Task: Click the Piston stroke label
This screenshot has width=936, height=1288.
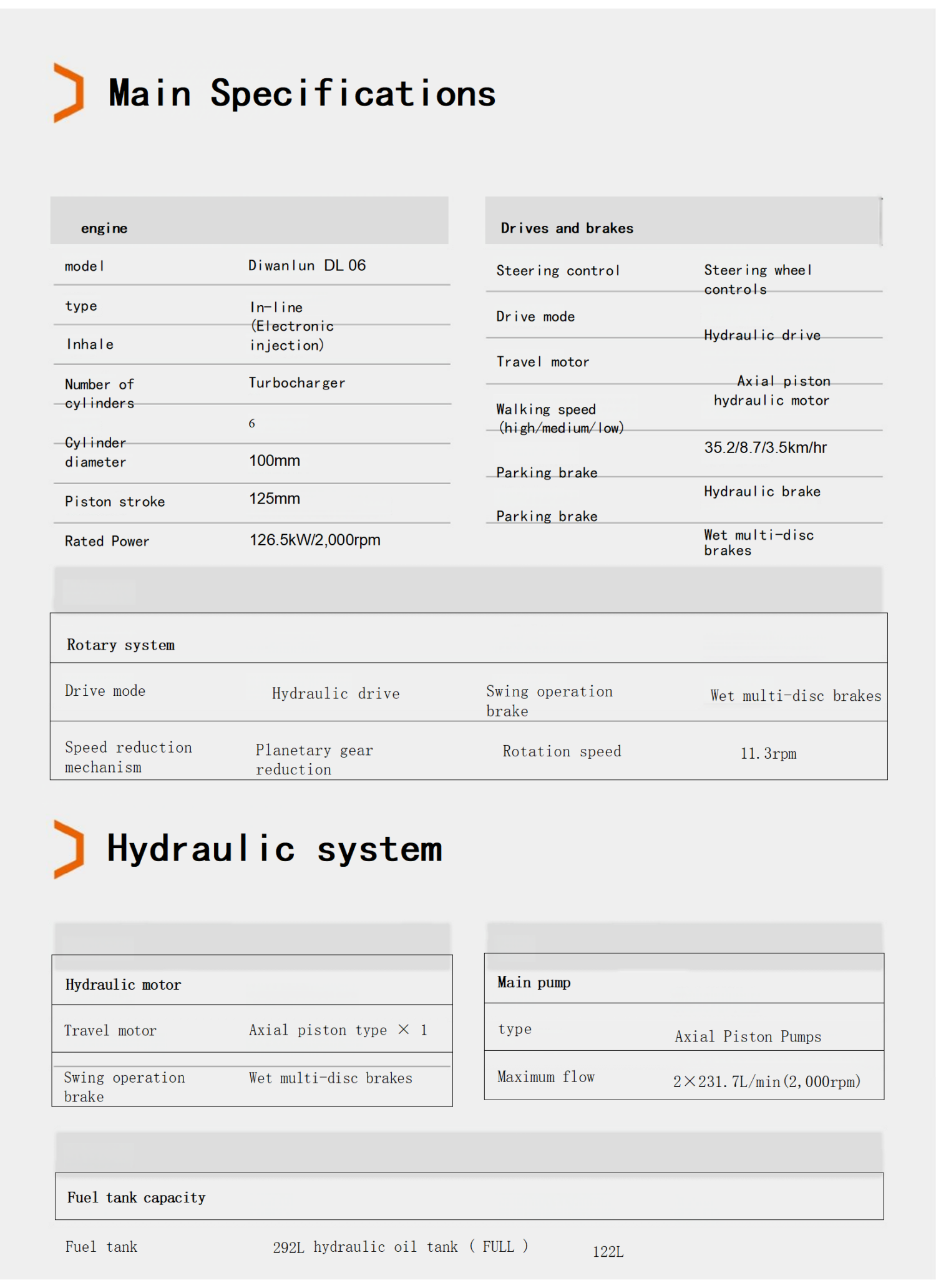Action: (115, 502)
